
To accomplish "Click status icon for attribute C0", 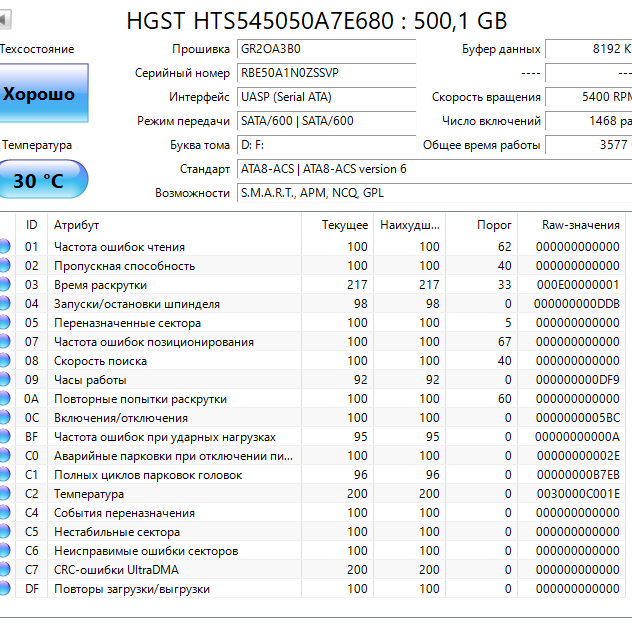I will (x=5, y=455).
